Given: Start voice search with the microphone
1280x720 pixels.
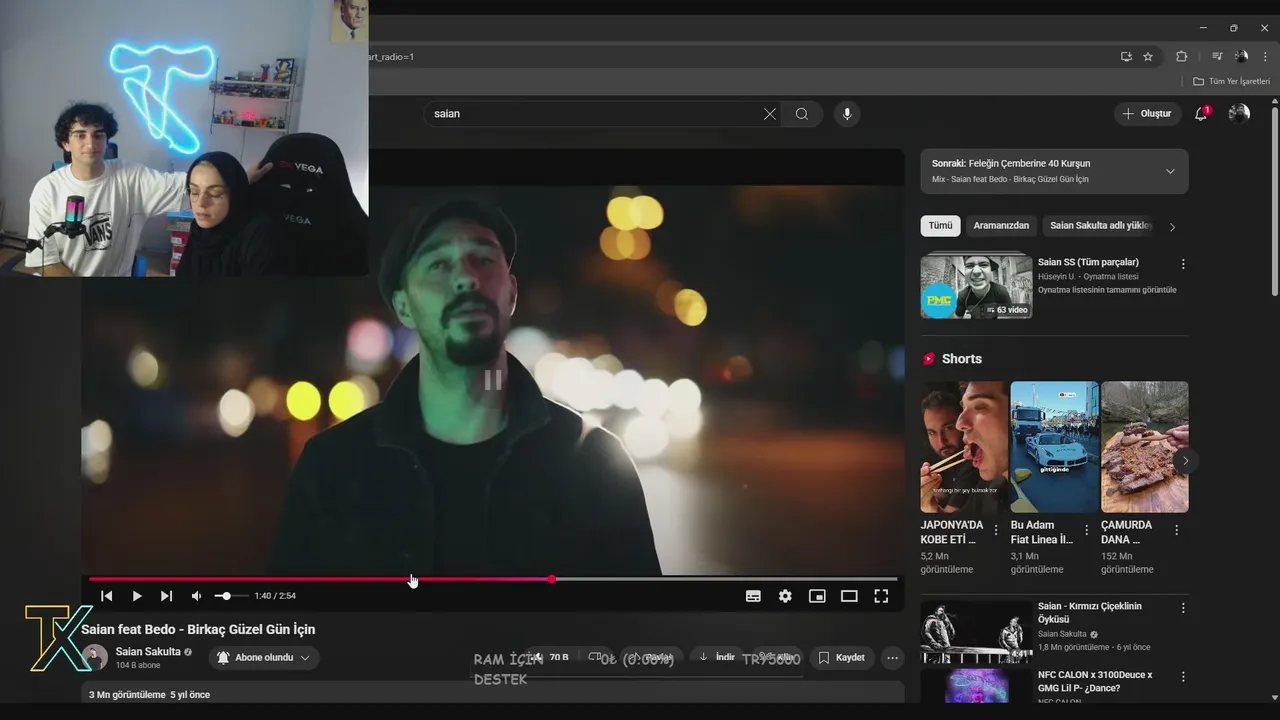Looking at the screenshot, I should pos(847,114).
